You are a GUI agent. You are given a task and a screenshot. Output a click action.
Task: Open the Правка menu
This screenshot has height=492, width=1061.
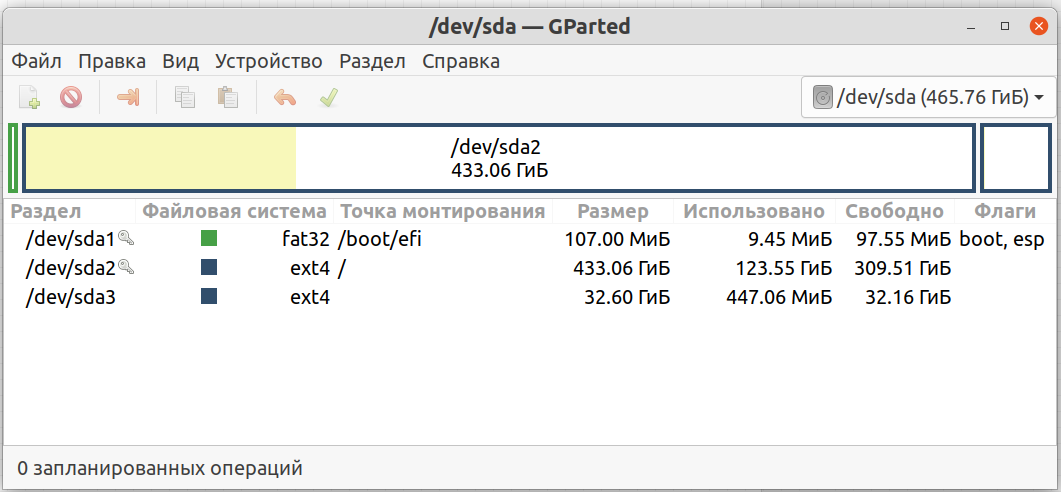point(112,61)
